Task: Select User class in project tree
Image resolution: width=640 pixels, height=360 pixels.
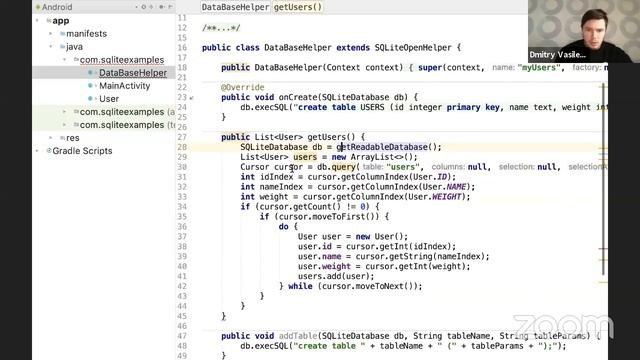Action: pos(109,99)
